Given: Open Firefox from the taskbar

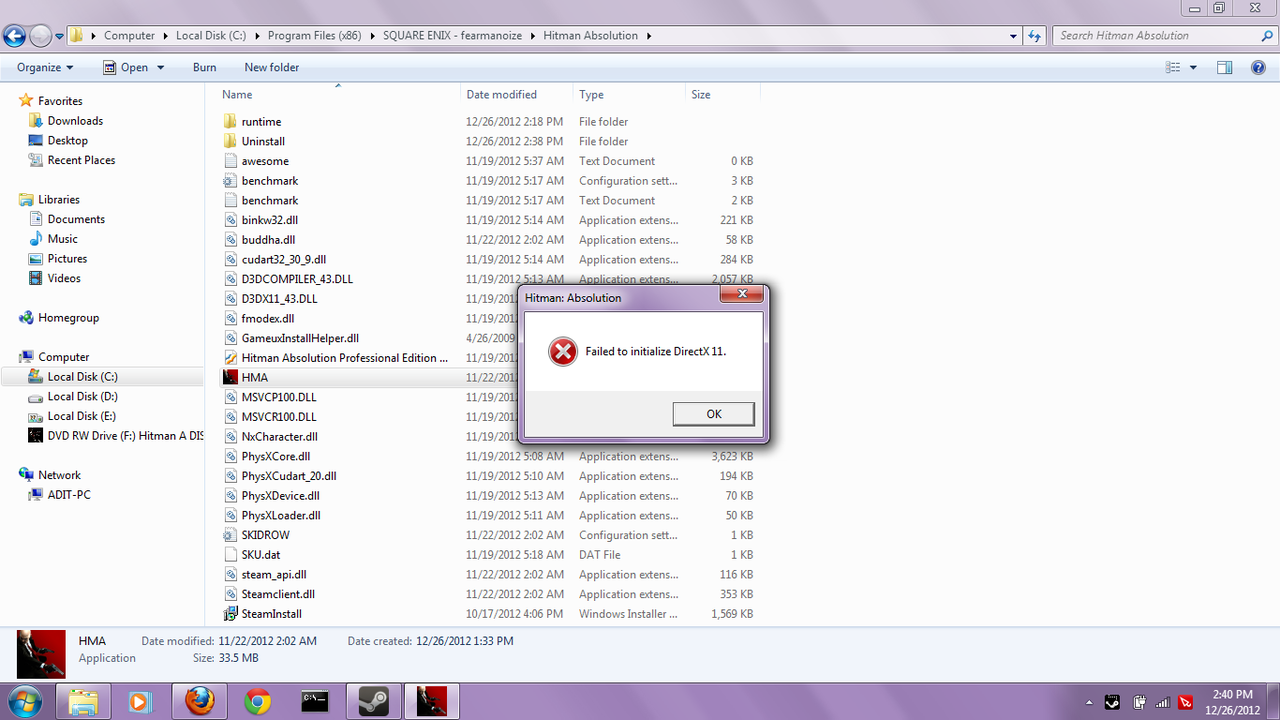Looking at the screenshot, I should [200, 701].
